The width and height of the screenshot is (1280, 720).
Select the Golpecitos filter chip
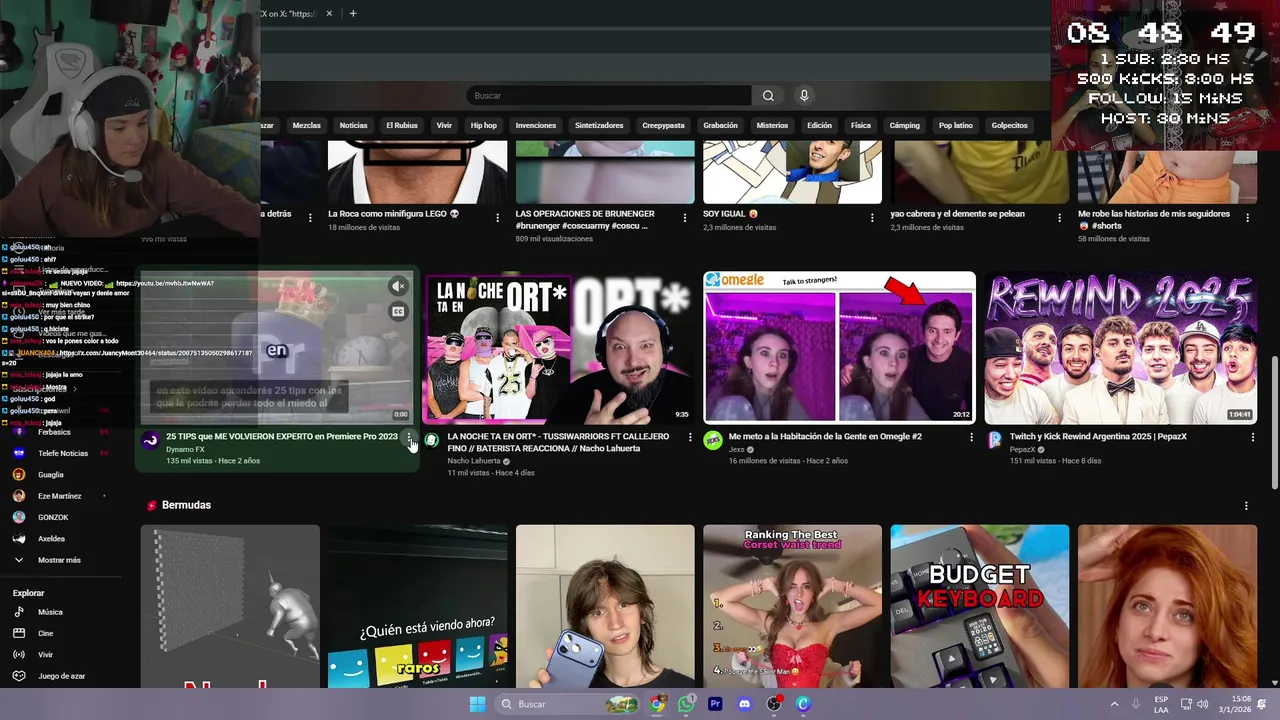tap(1009, 125)
